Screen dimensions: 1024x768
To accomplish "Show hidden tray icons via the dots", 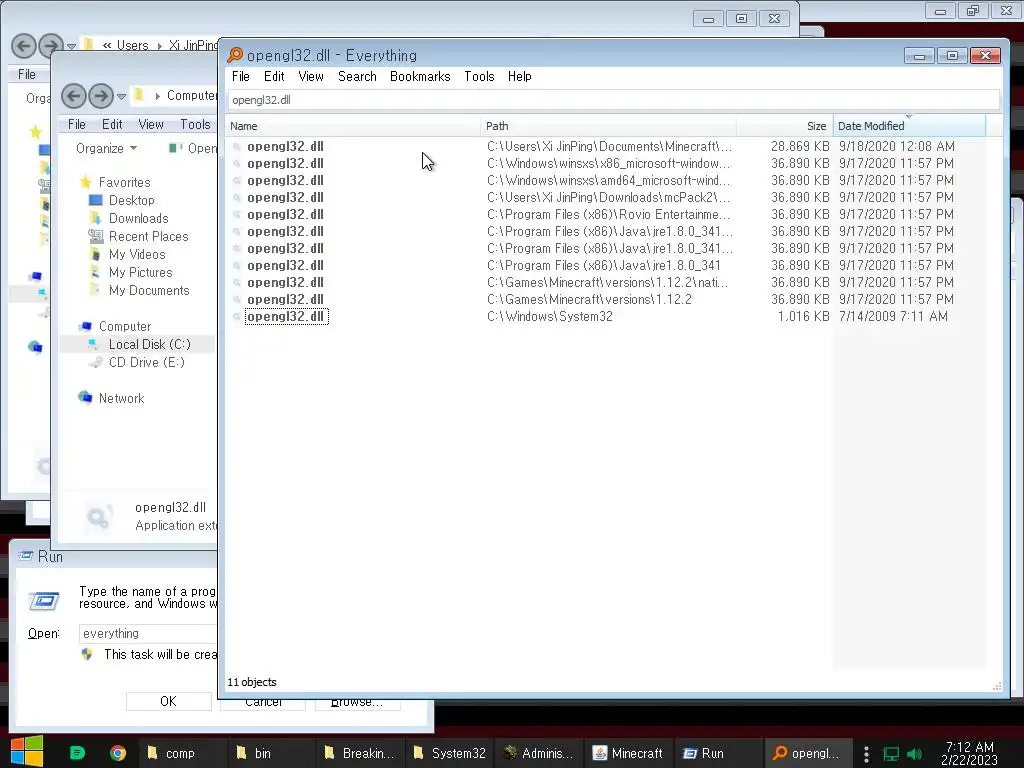I will [x=866, y=754].
